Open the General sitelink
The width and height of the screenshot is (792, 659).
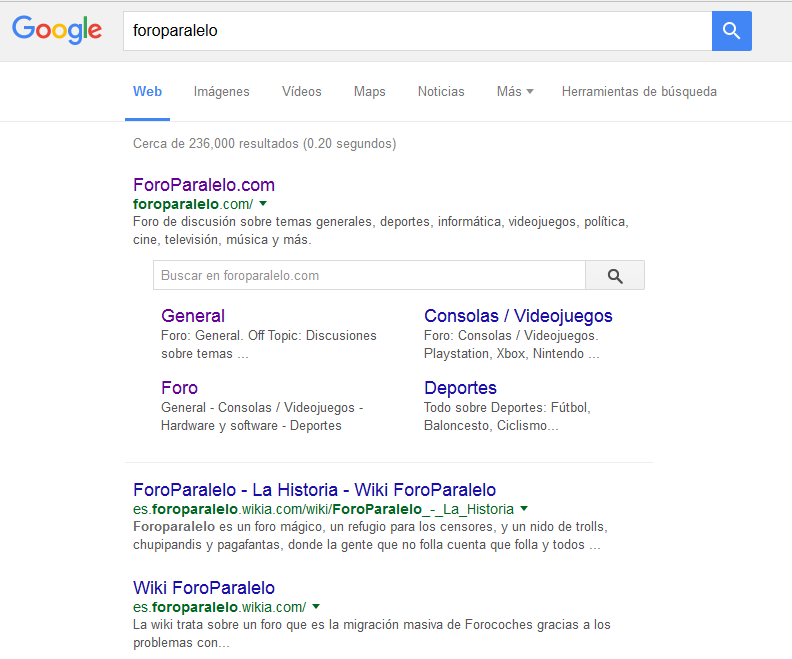click(193, 316)
